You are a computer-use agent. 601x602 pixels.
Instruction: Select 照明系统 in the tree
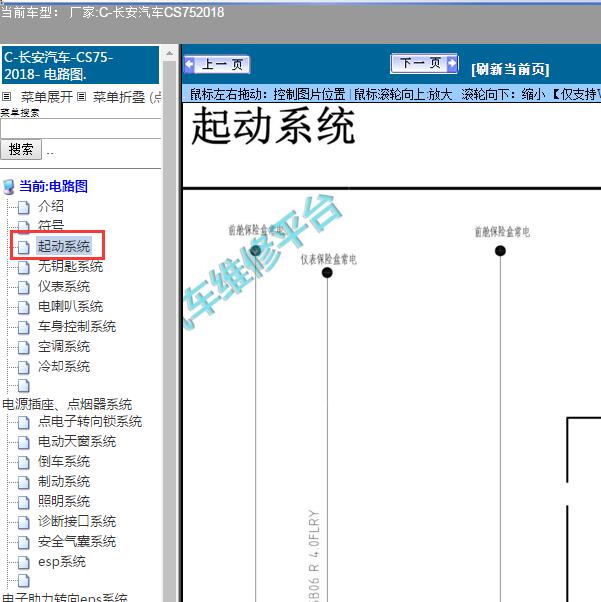64,501
